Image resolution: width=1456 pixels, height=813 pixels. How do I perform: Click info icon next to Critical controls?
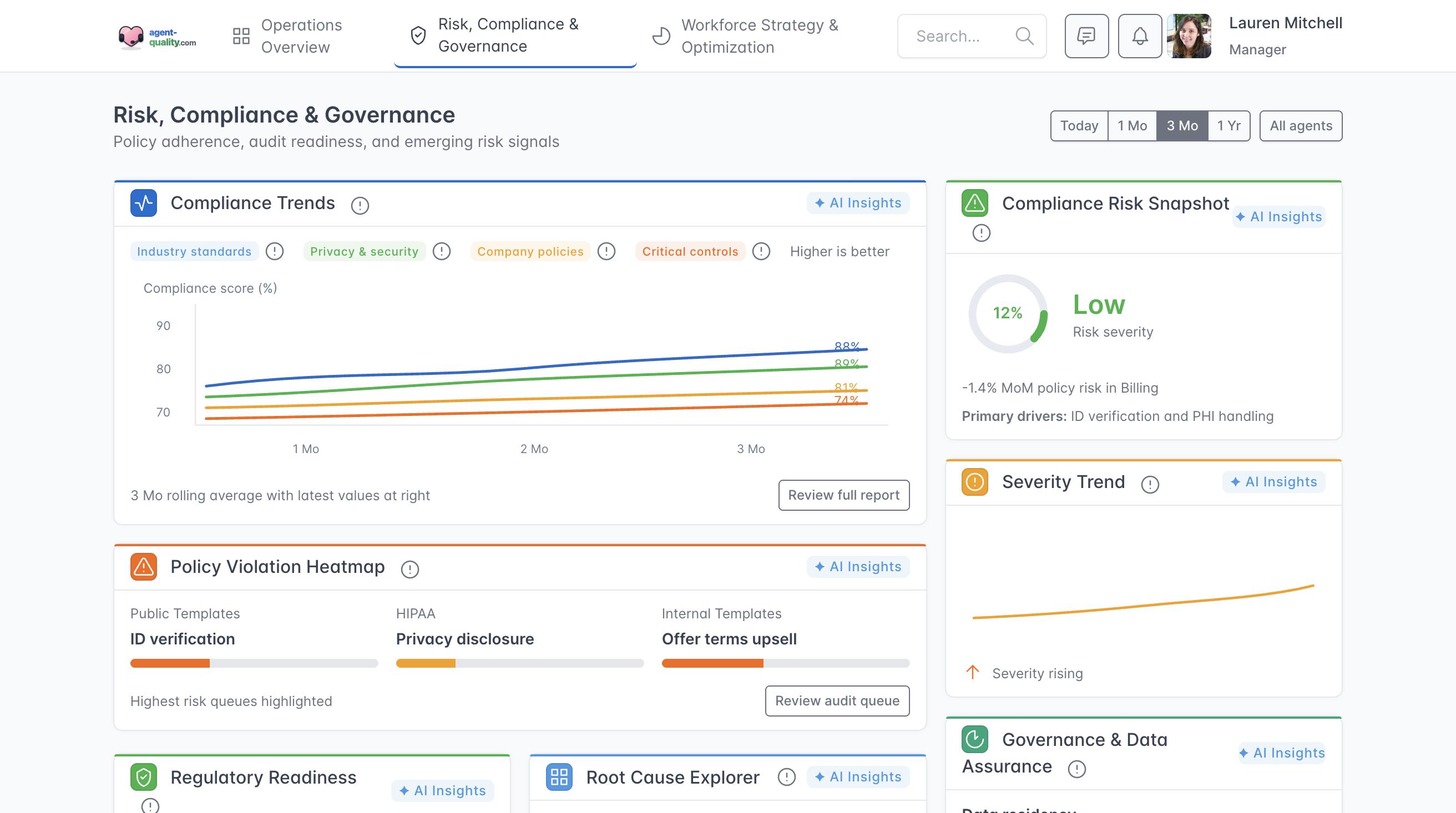click(x=761, y=251)
